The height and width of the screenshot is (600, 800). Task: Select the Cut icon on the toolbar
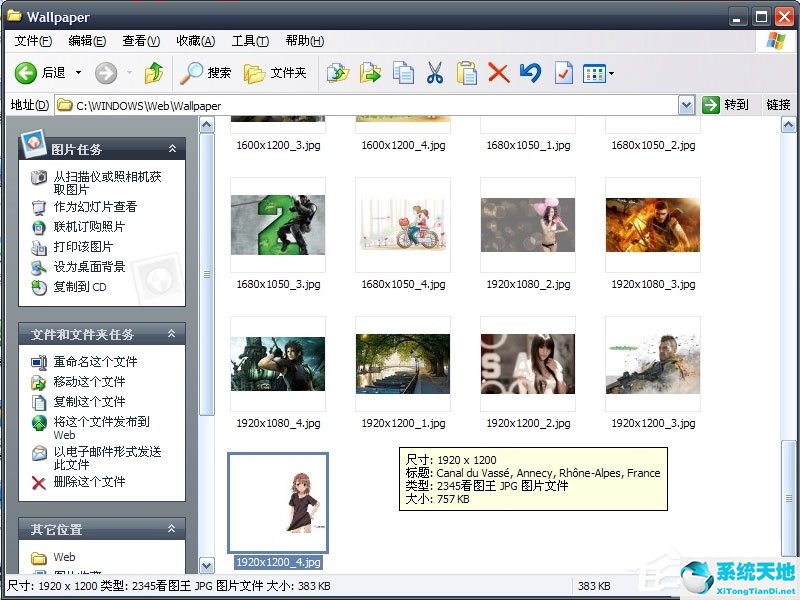point(434,73)
